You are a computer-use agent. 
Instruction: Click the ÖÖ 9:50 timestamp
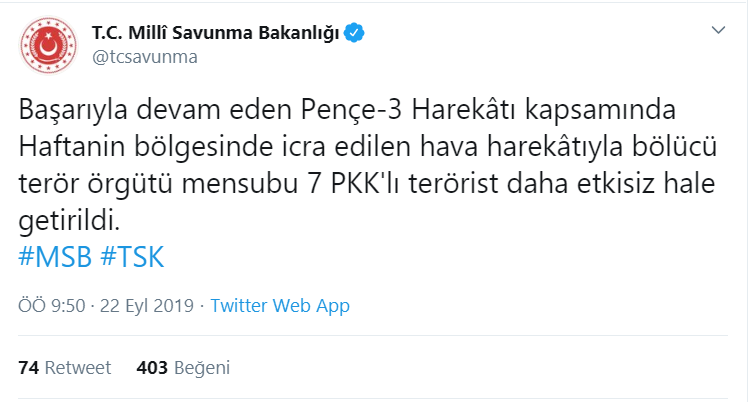52,306
